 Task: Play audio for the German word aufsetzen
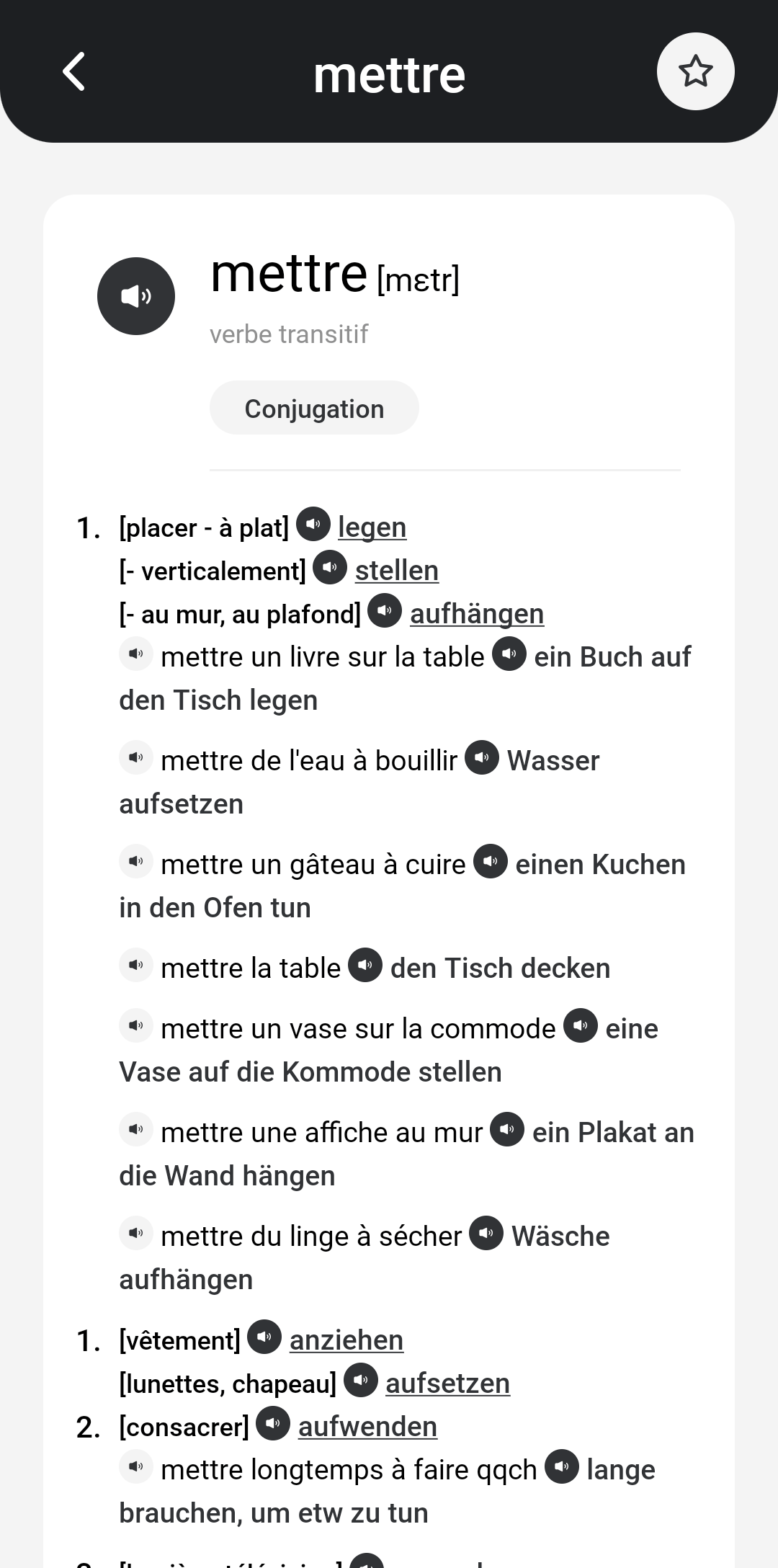coord(361,1380)
